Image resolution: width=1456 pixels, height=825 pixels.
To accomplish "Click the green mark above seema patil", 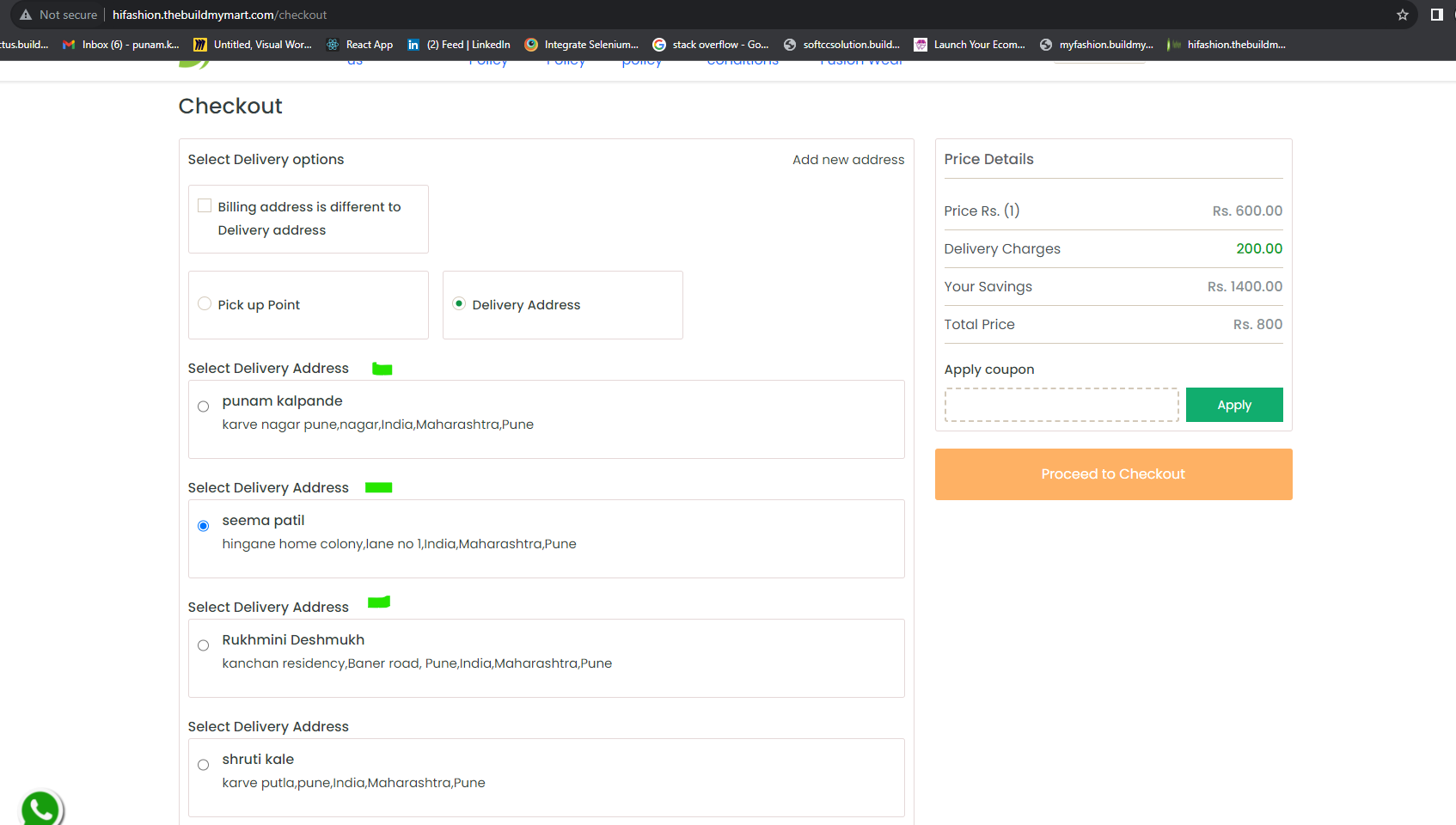I will (379, 487).
